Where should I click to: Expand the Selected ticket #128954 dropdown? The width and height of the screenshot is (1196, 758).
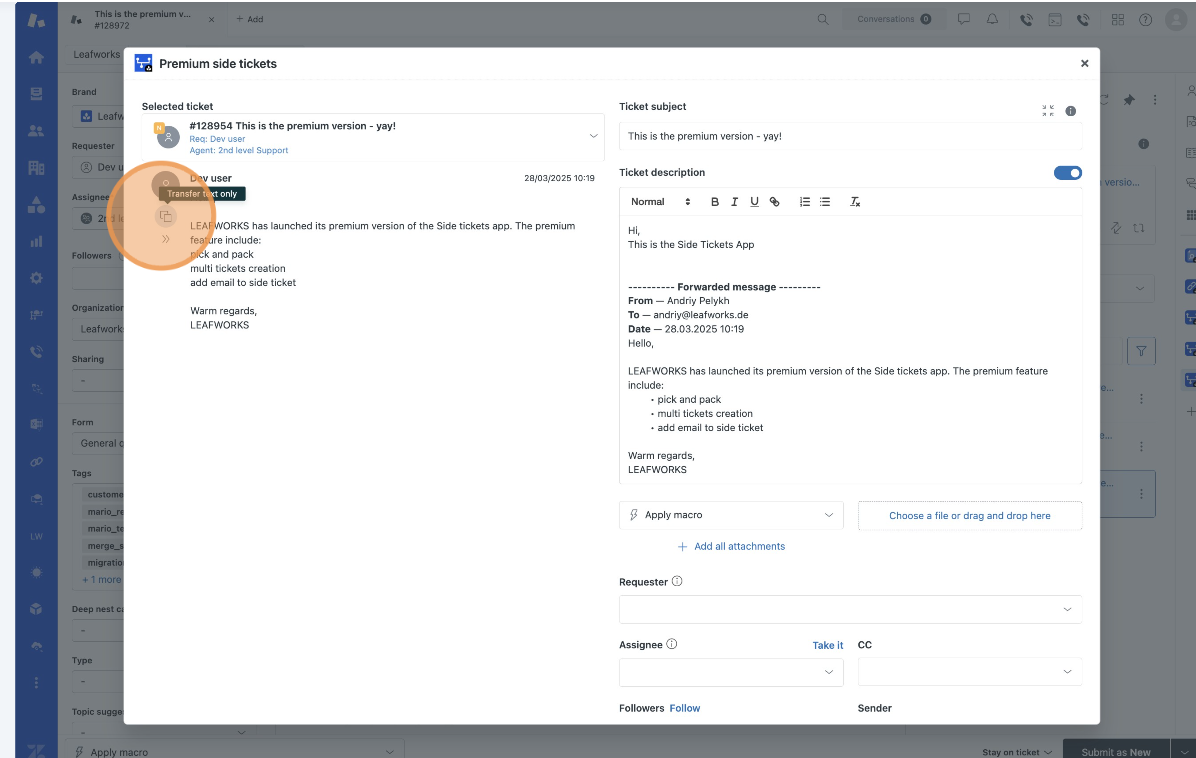click(x=593, y=137)
